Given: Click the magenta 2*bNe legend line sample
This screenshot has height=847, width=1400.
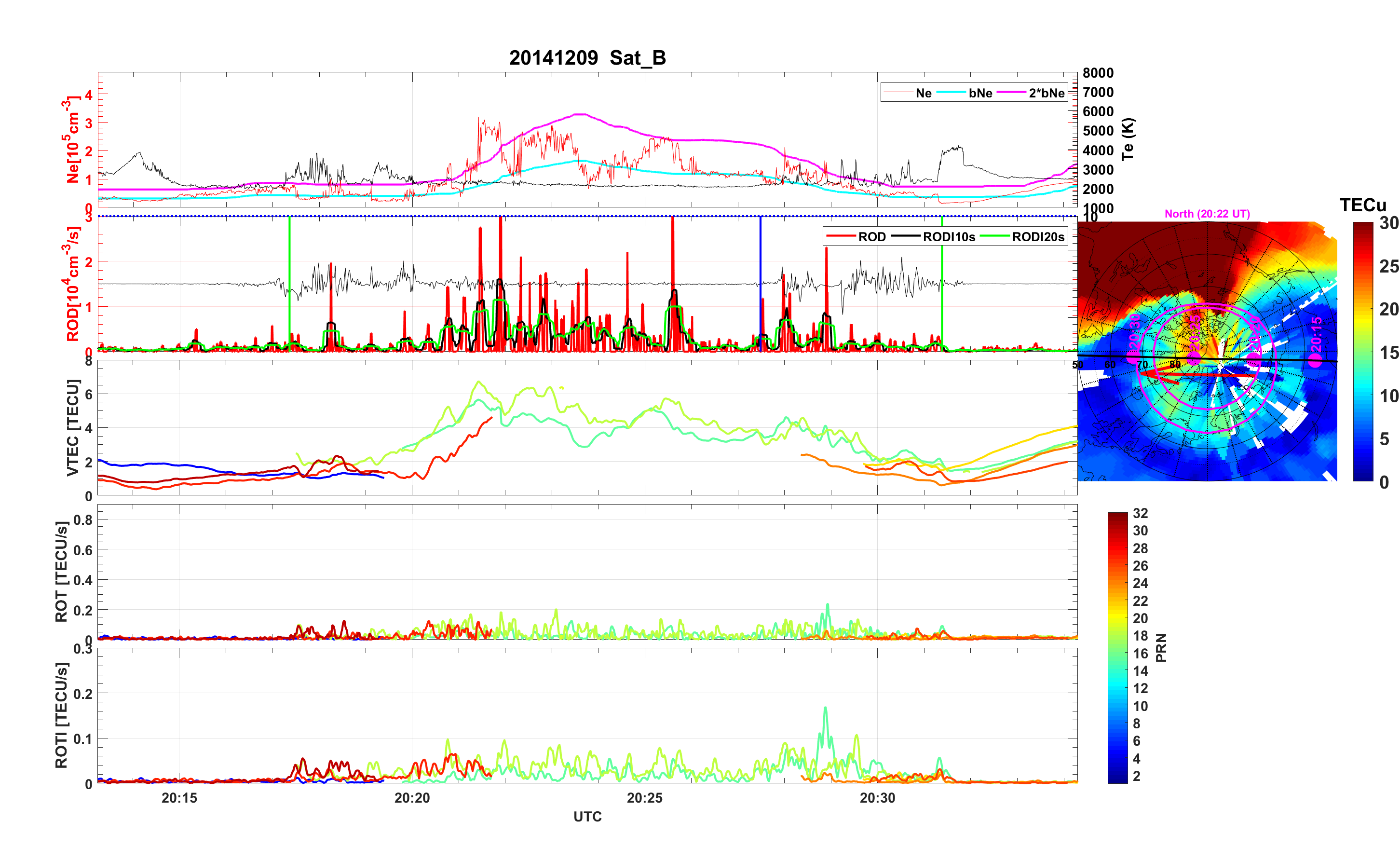Looking at the screenshot, I should point(1012,93).
